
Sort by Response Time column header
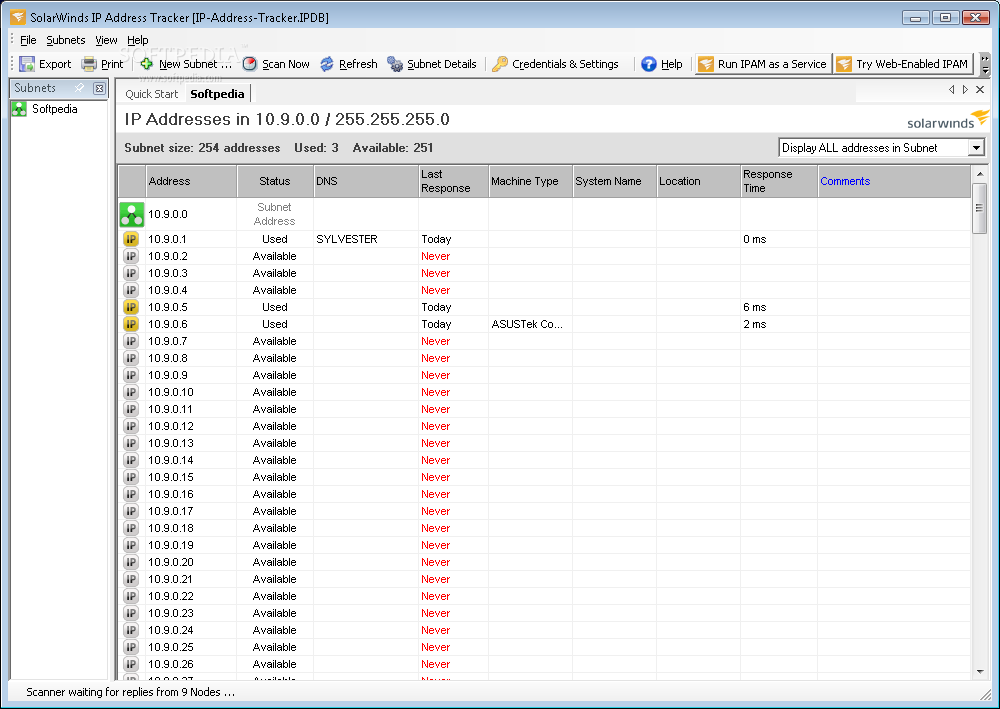pos(779,181)
